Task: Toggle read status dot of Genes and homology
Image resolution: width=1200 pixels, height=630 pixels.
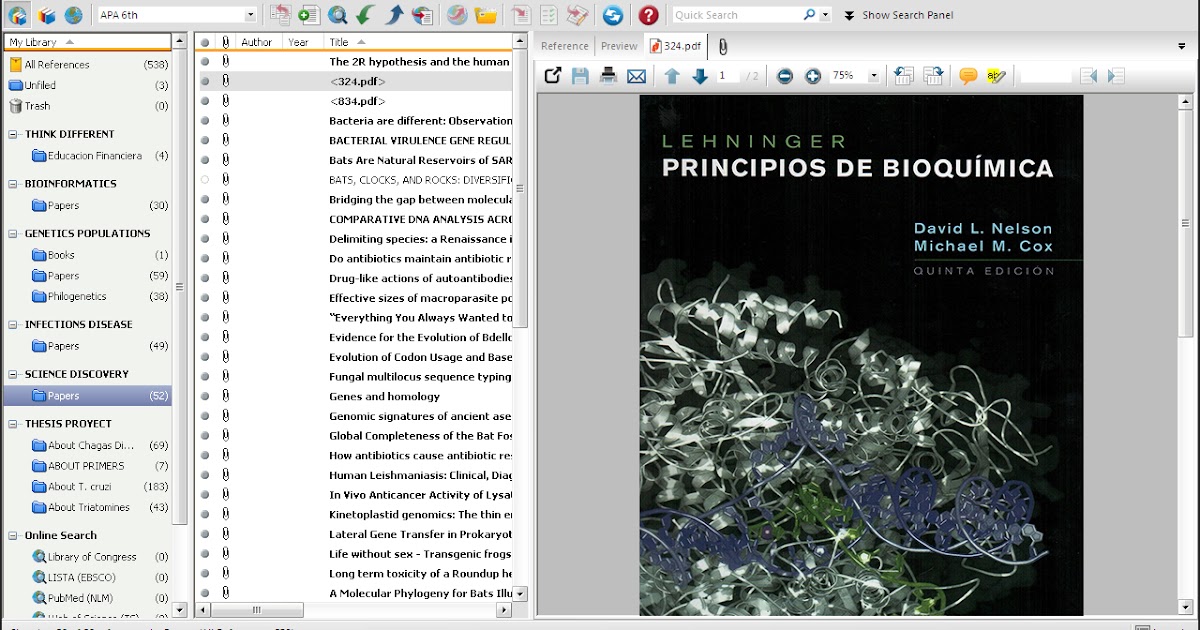Action: pos(205,396)
